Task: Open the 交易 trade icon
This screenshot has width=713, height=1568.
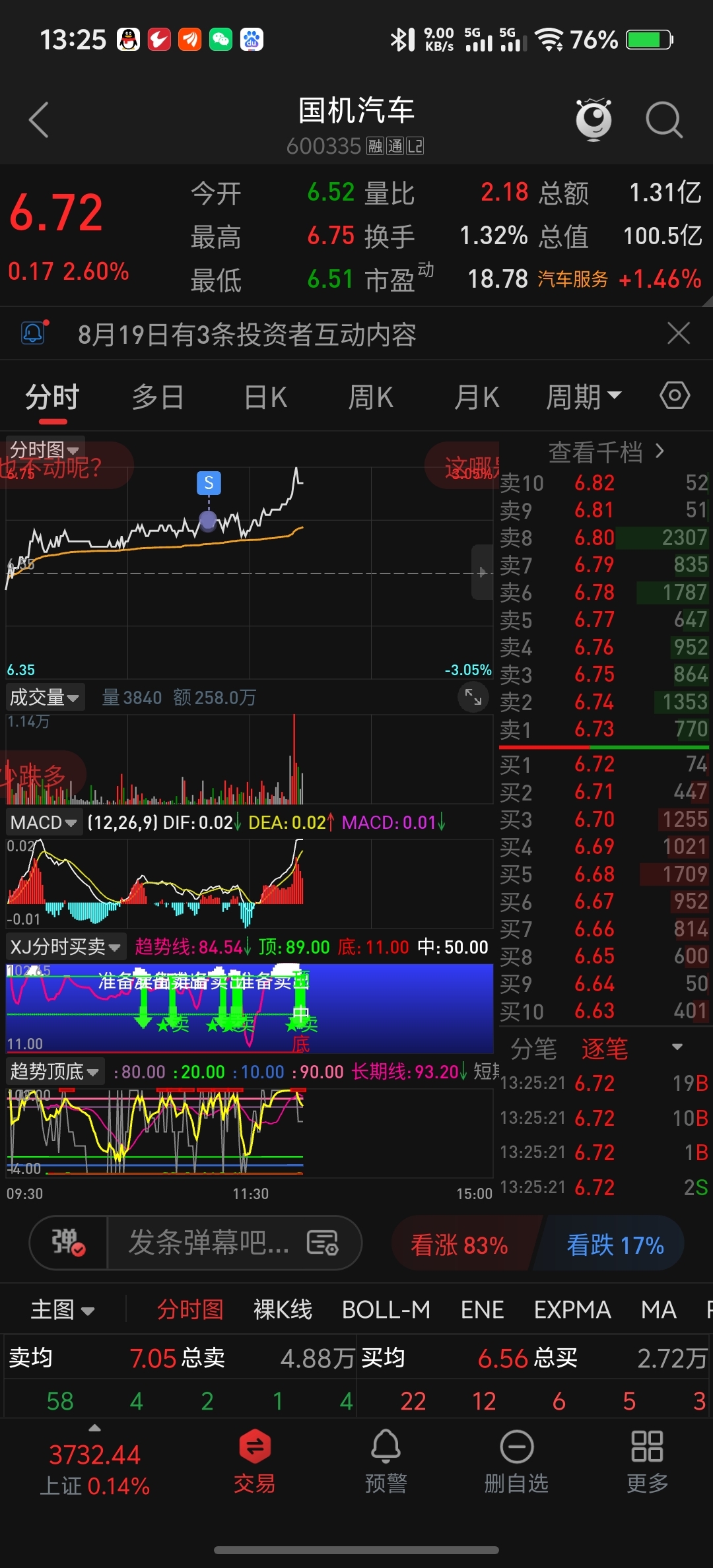Action: 255,1461
